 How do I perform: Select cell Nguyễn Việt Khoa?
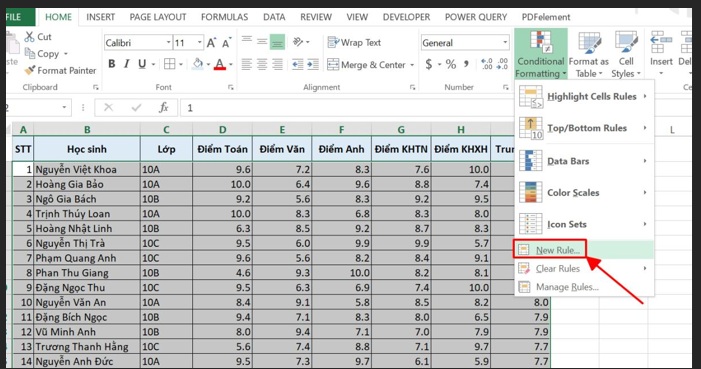pyautogui.click(x=87, y=170)
